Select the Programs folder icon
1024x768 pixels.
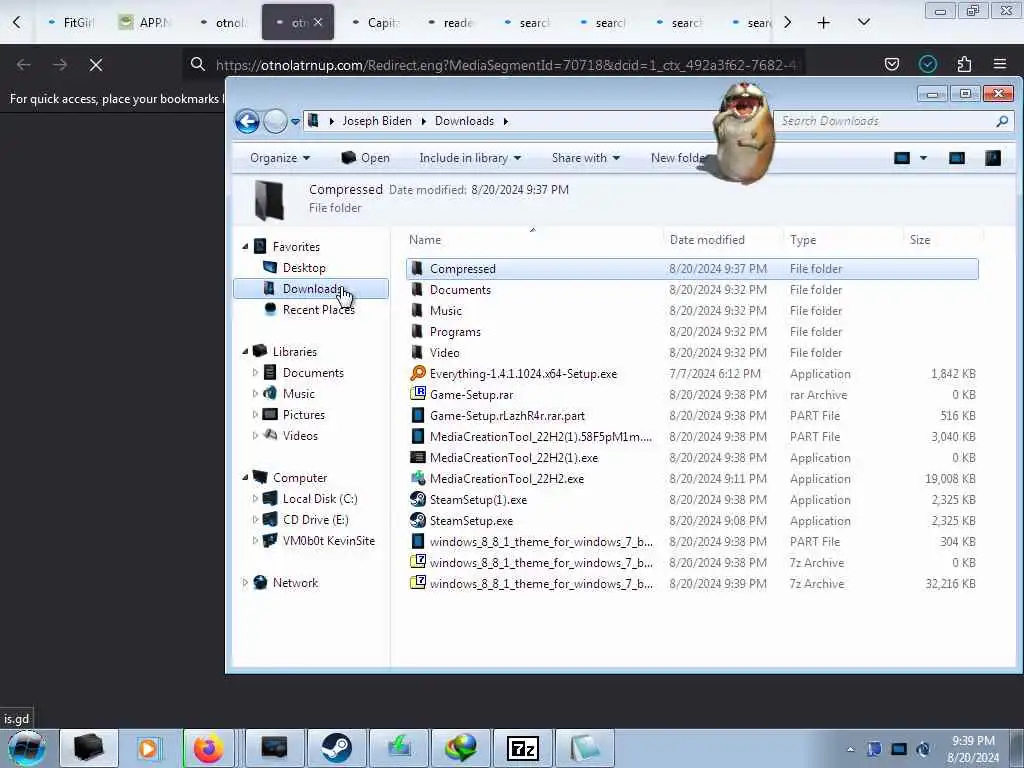point(417,332)
